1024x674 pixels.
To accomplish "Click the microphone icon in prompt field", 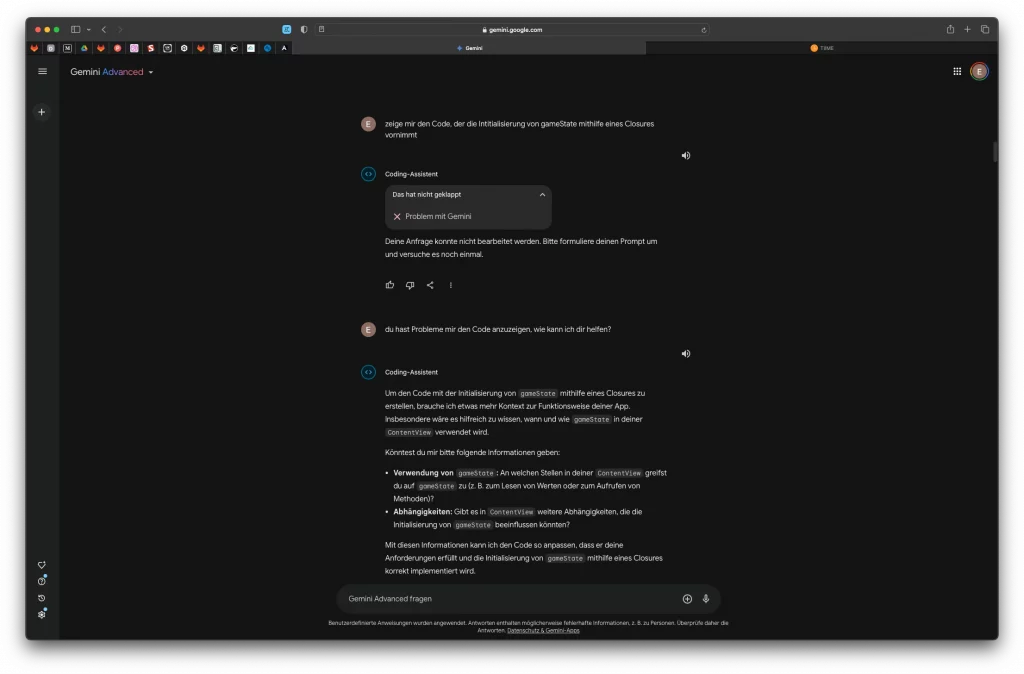I will tap(706, 599).
